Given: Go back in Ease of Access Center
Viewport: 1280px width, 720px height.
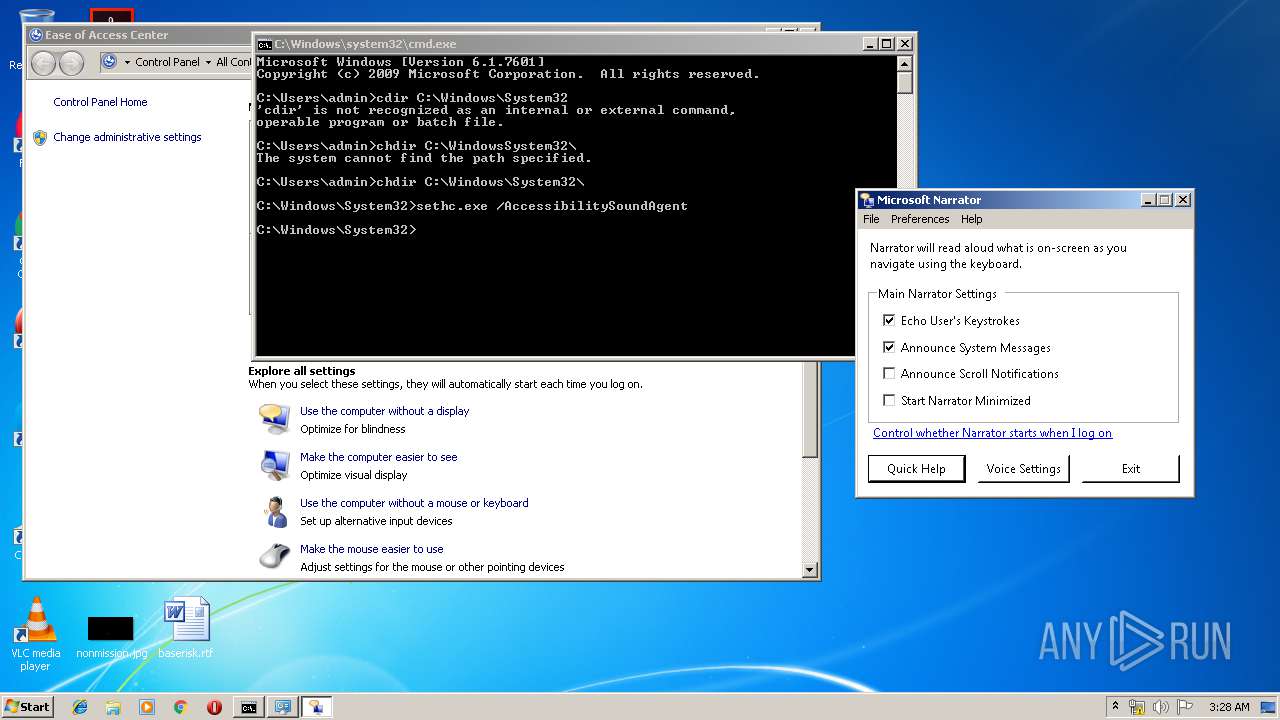Looking at the screenshot, I should (43, 63).
